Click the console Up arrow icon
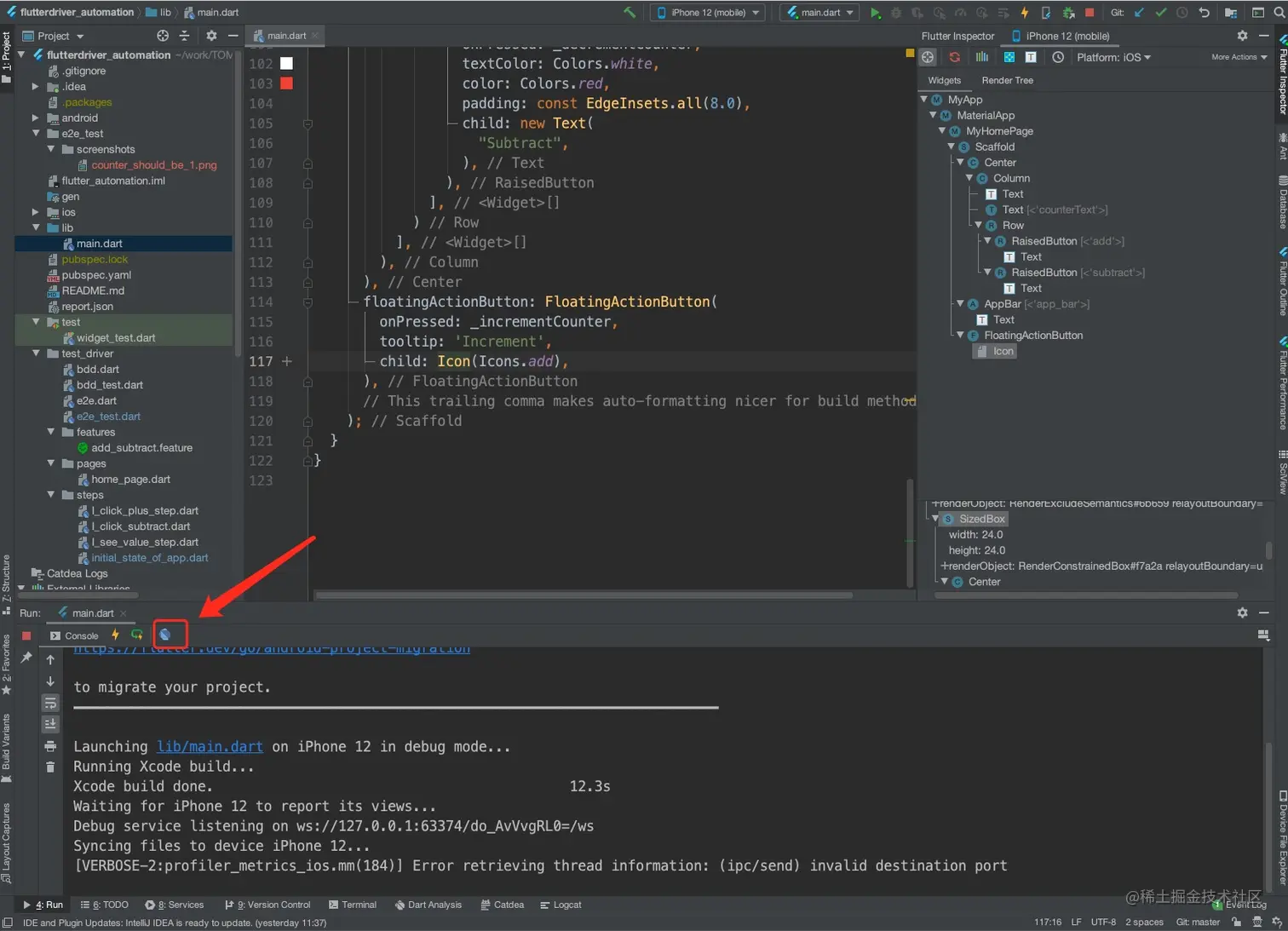 point(50,659)
